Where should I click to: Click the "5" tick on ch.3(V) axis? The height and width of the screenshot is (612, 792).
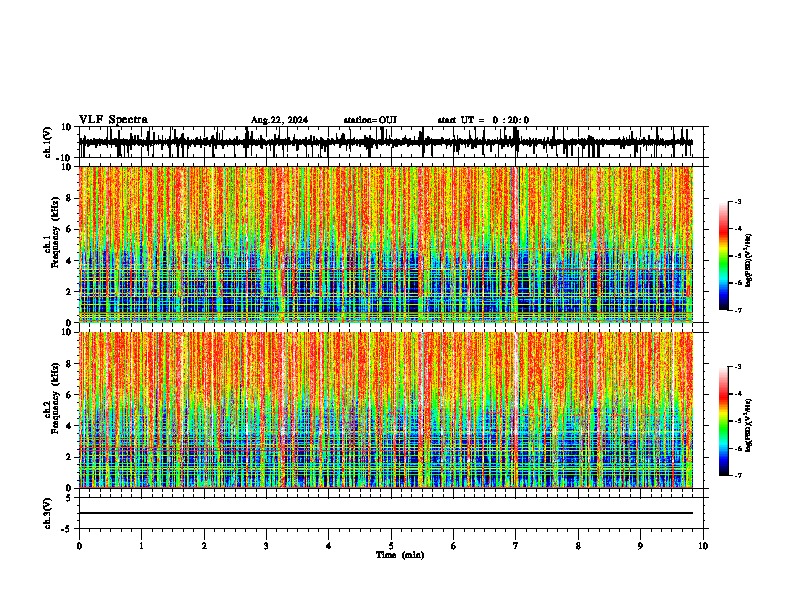click(70, 498)
